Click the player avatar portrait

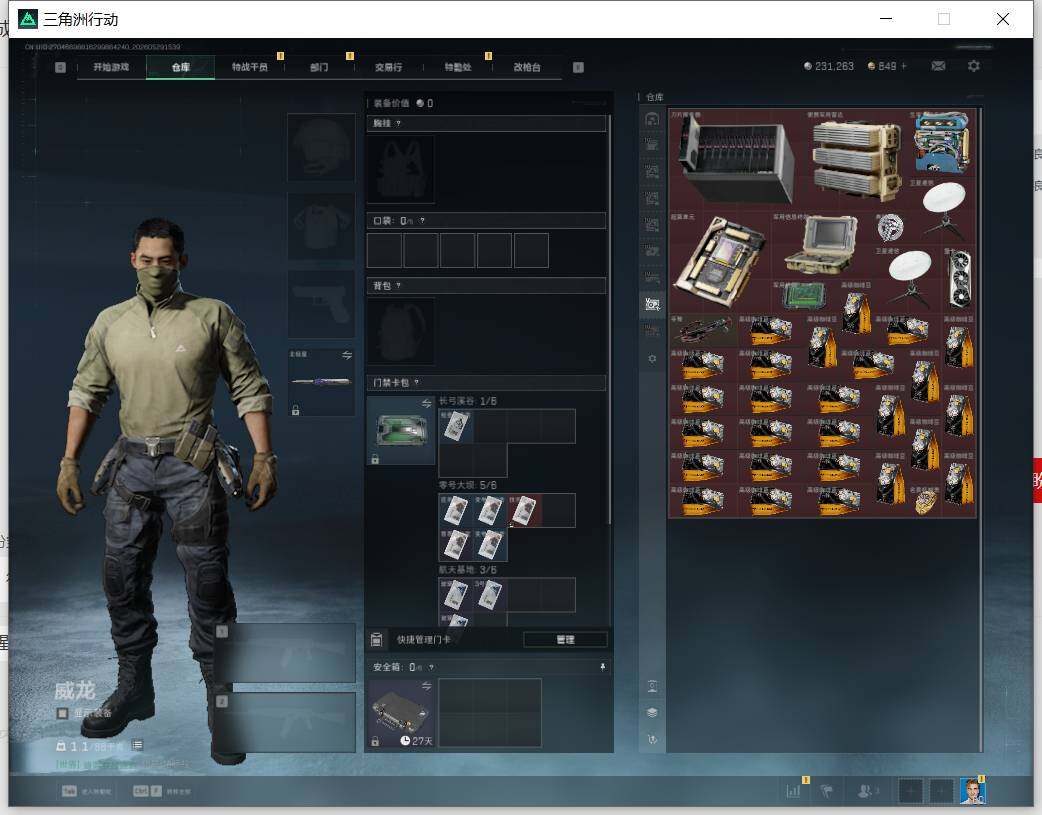point(972,791)
